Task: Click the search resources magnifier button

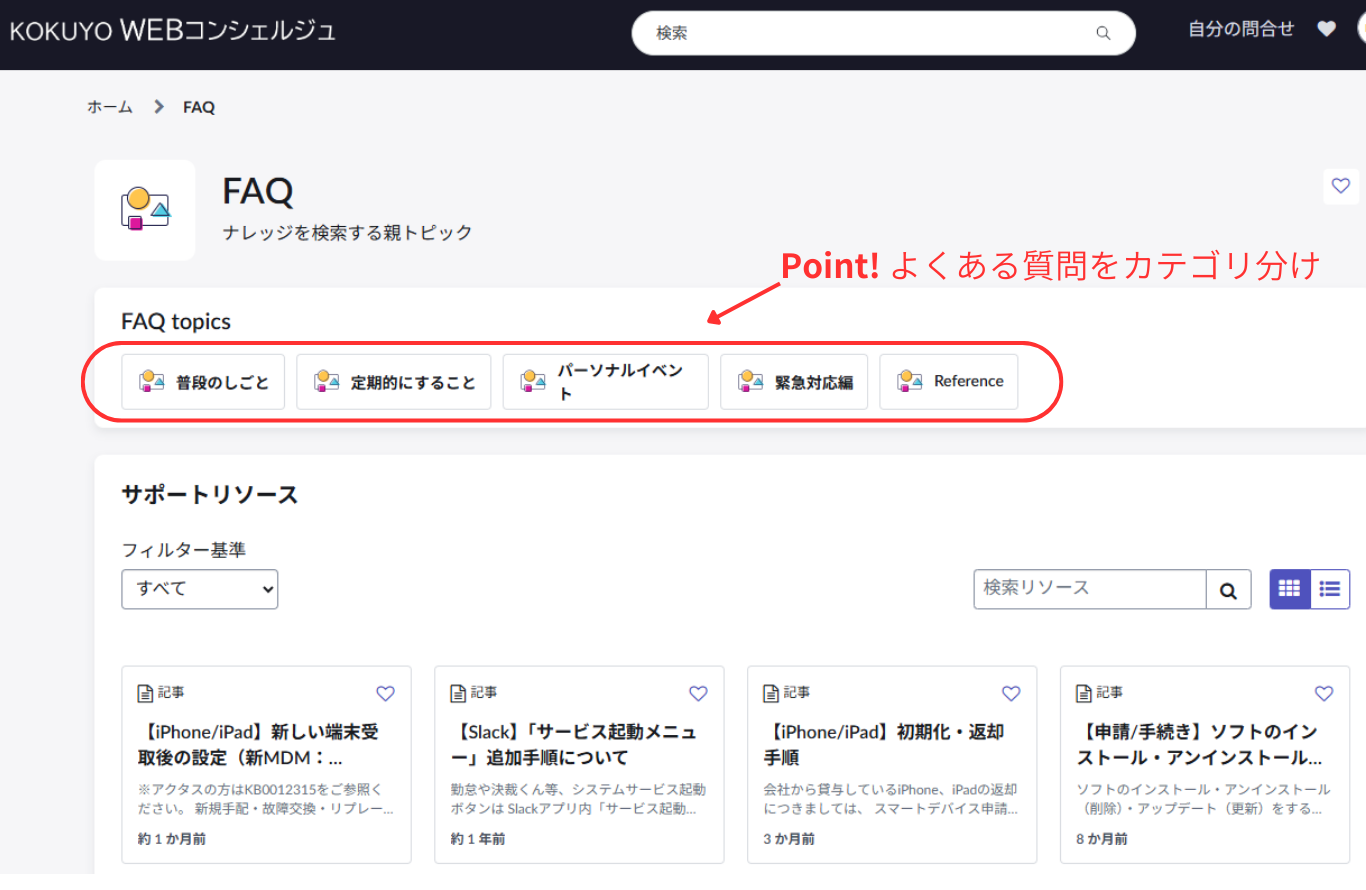Action: point(1228,590)
